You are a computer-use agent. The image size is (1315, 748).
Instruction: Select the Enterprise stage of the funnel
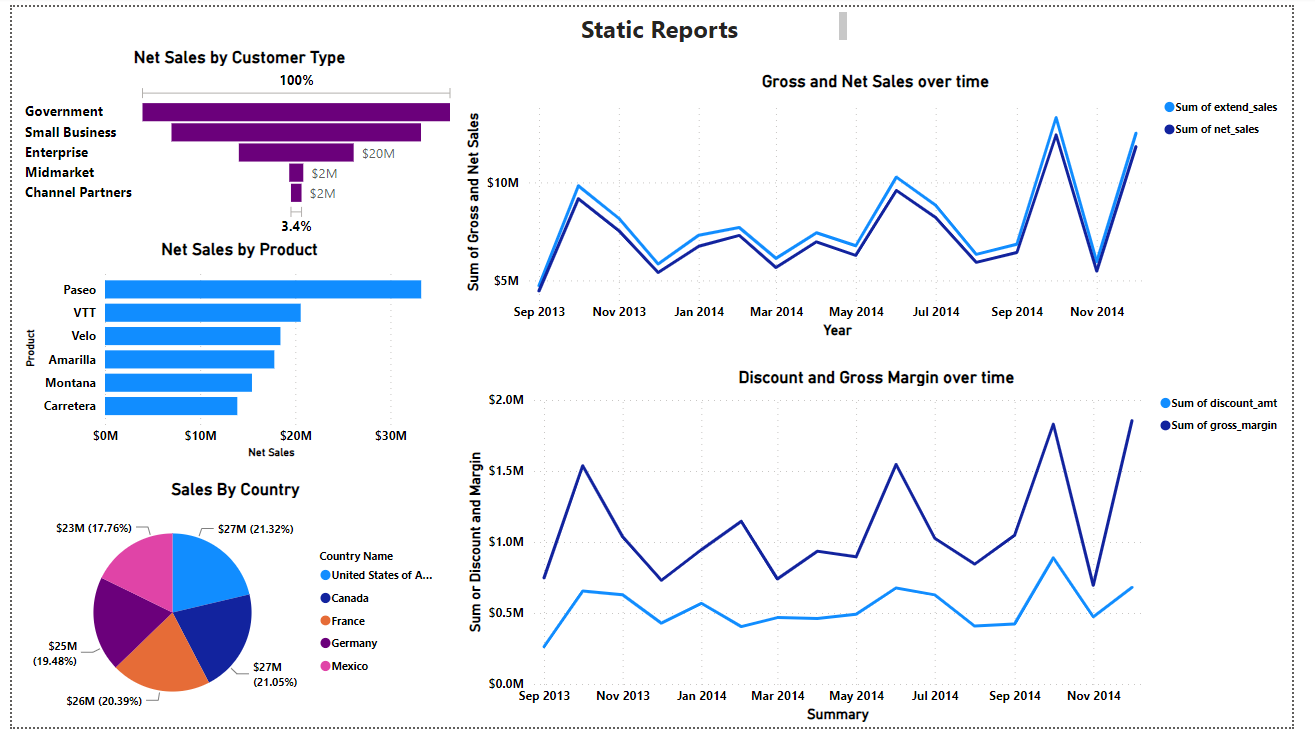point(290,152)
